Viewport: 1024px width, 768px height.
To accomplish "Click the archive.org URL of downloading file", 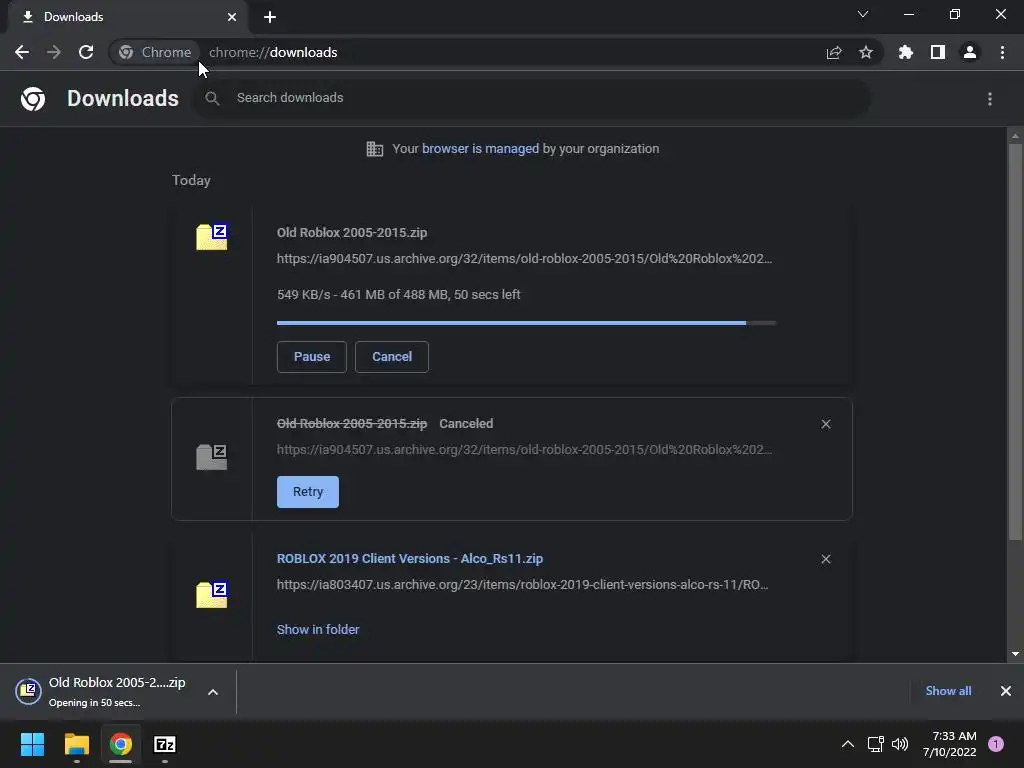I will (x=524, y=259).
